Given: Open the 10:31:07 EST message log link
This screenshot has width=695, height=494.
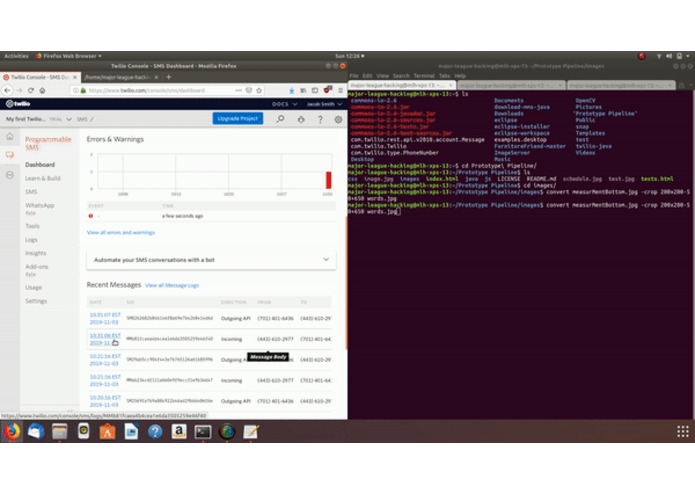Looking at the screenshot, I should pyautogui.click(x=105, y=319).
